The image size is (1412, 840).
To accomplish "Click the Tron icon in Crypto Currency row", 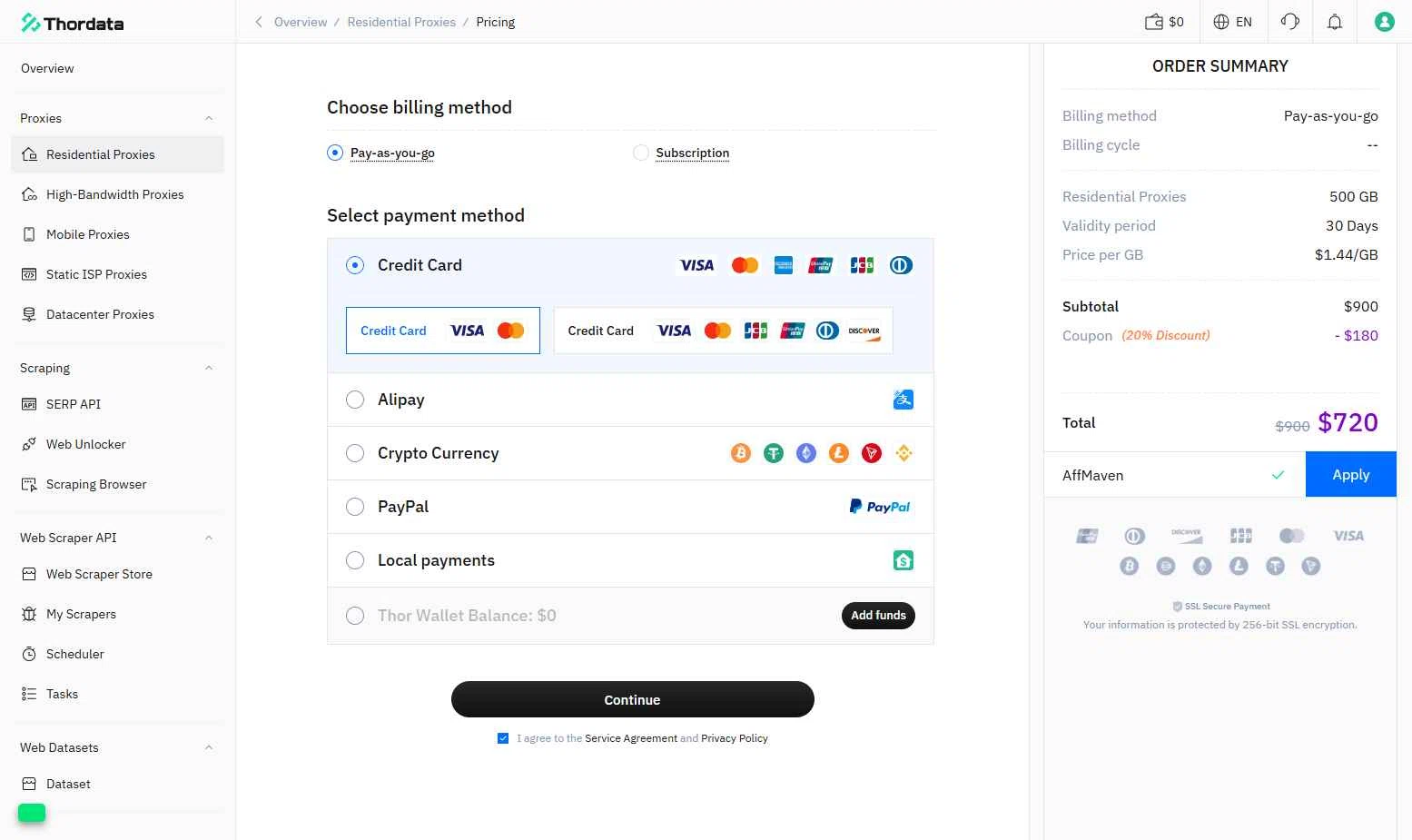I will point(872,453).
